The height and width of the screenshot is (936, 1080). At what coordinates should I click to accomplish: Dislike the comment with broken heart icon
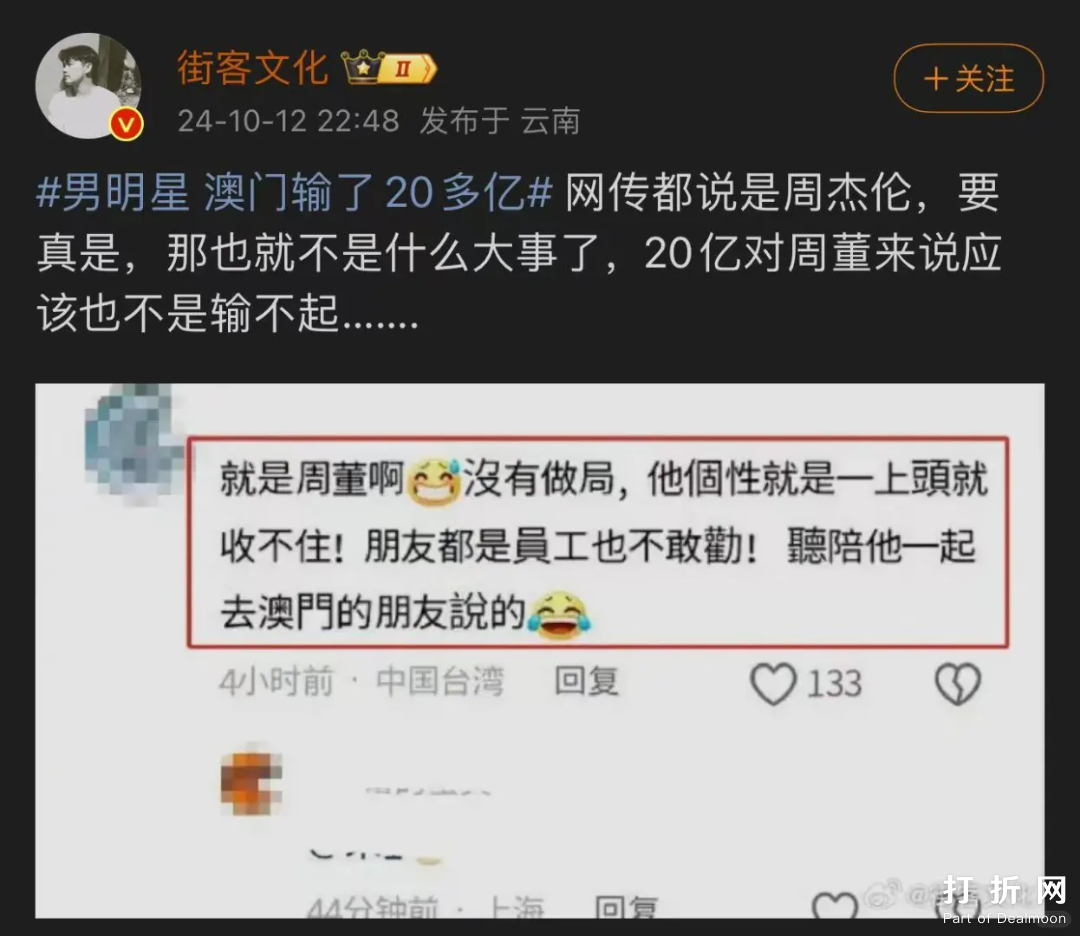pyautogui.click(x=957, y=683)
